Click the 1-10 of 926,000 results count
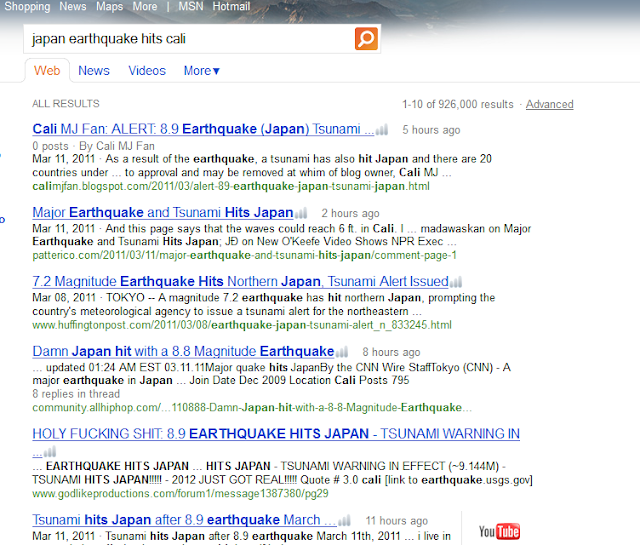 click(x=458, y=105)
